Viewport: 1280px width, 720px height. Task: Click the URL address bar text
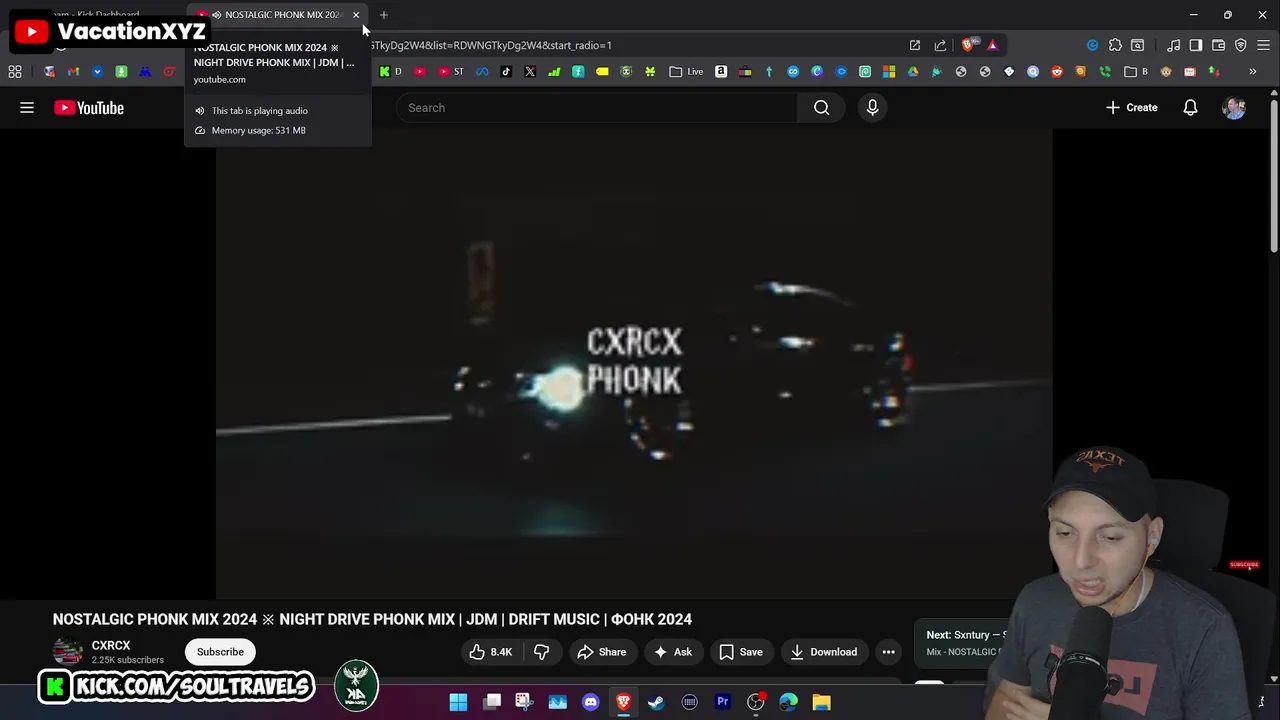tap(490, 45)
